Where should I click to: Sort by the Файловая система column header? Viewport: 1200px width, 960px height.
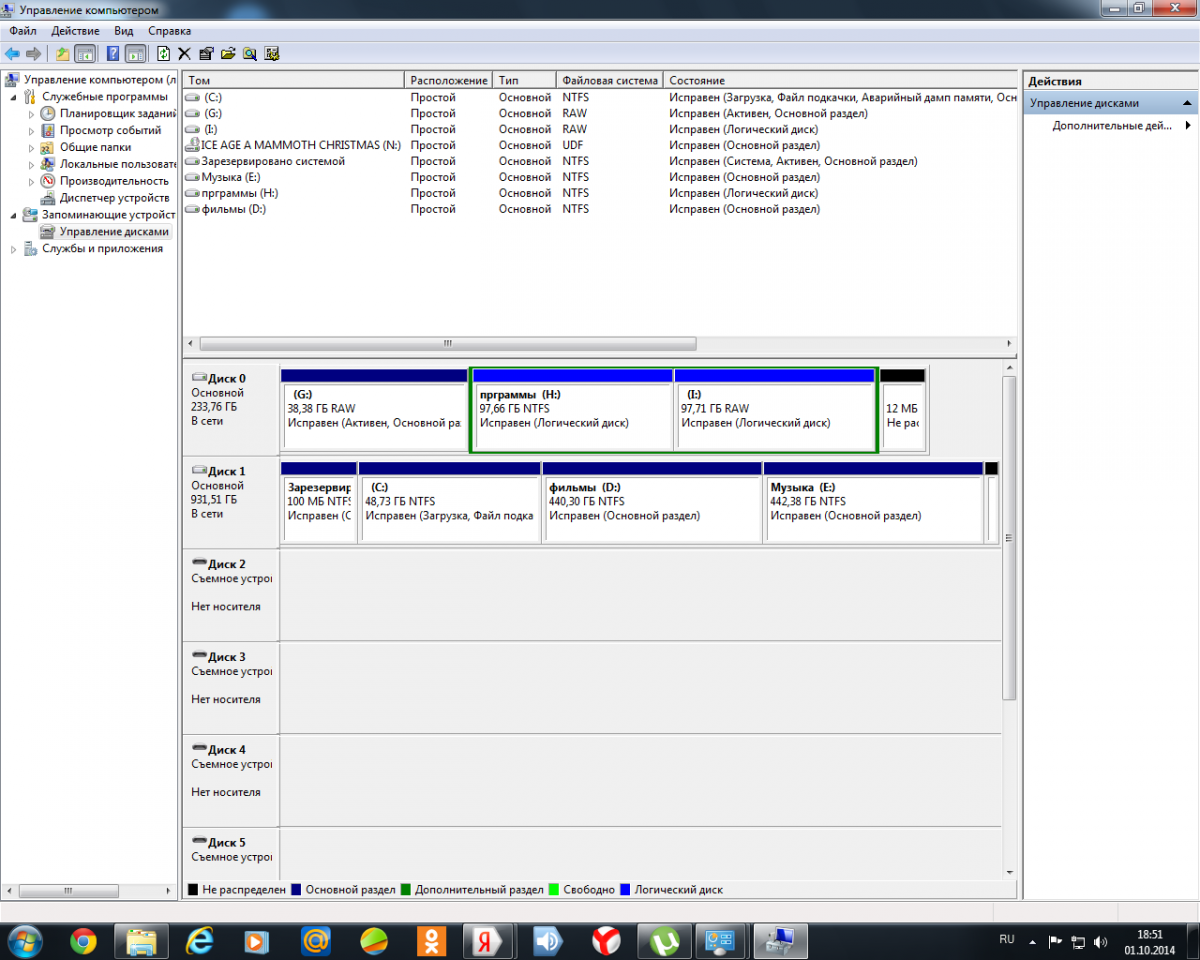coord(609,80)
